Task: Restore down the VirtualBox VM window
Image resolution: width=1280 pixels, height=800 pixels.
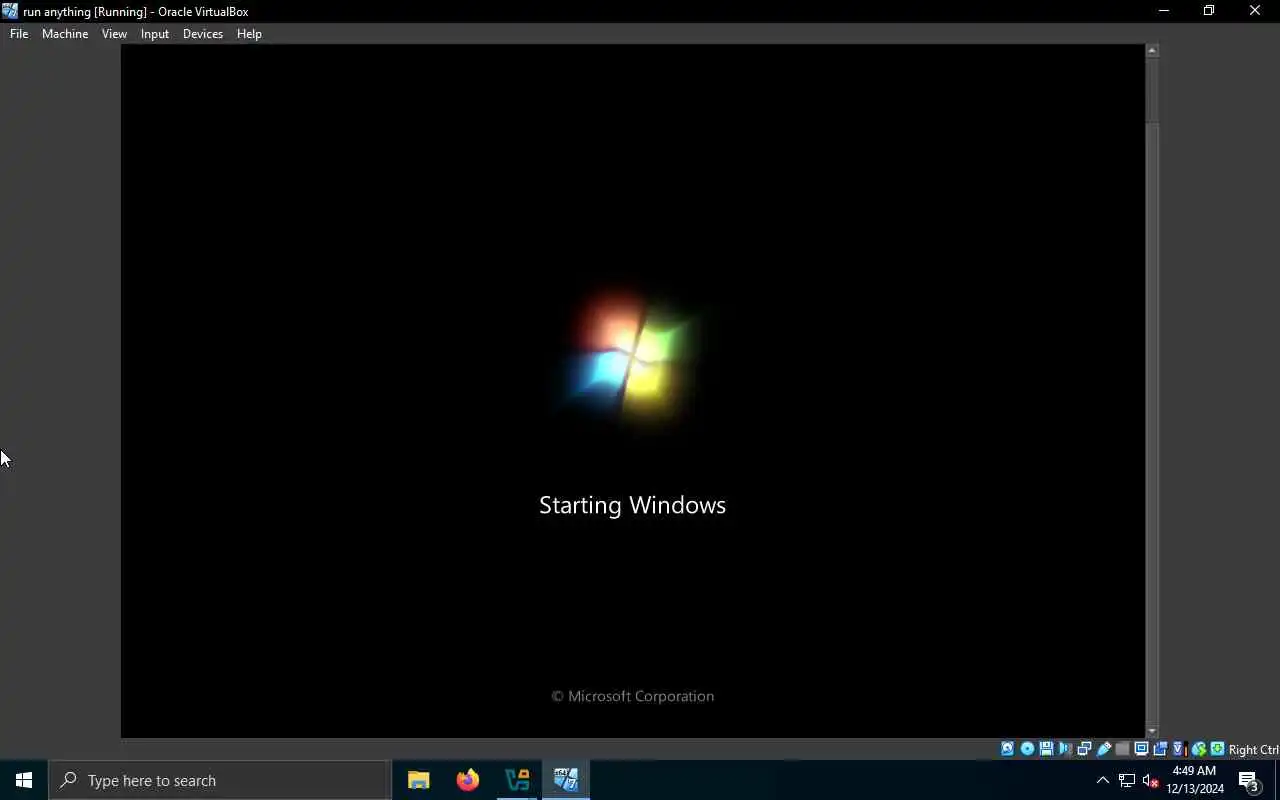Action: pos(1209,11)
